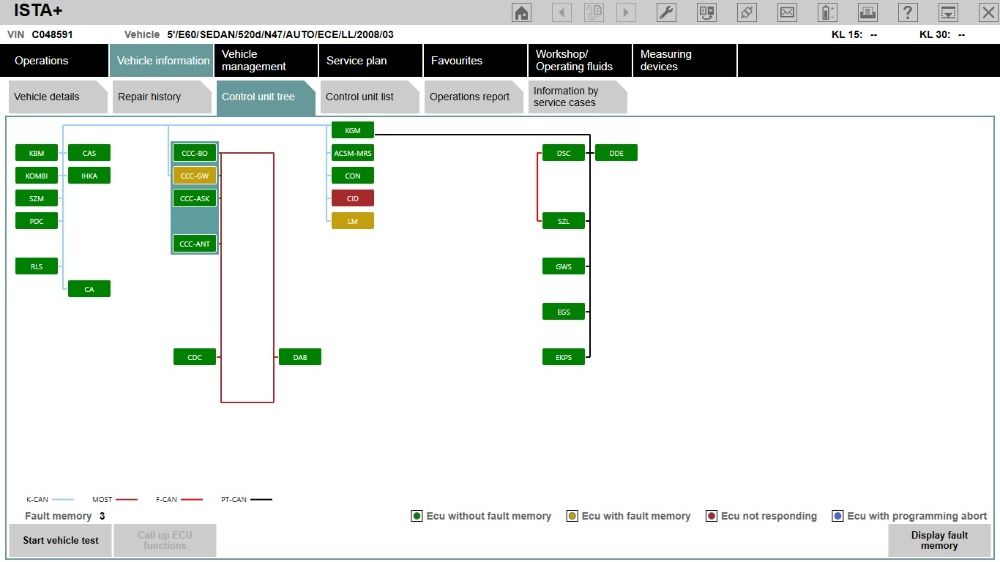This screenshot has width=1000, height=562.
Task: Click green 'Ecu without fault memory' legend swatch
Action: point(416,516)
